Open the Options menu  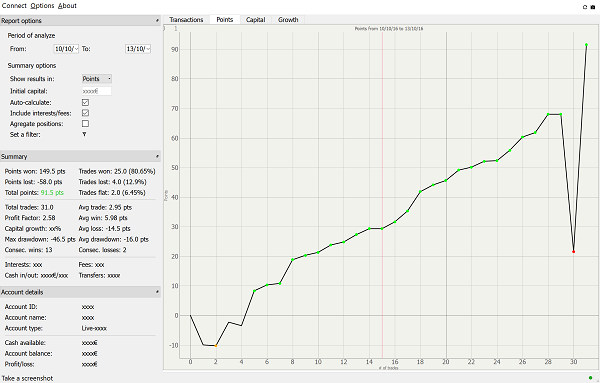[x=42, y=6]
